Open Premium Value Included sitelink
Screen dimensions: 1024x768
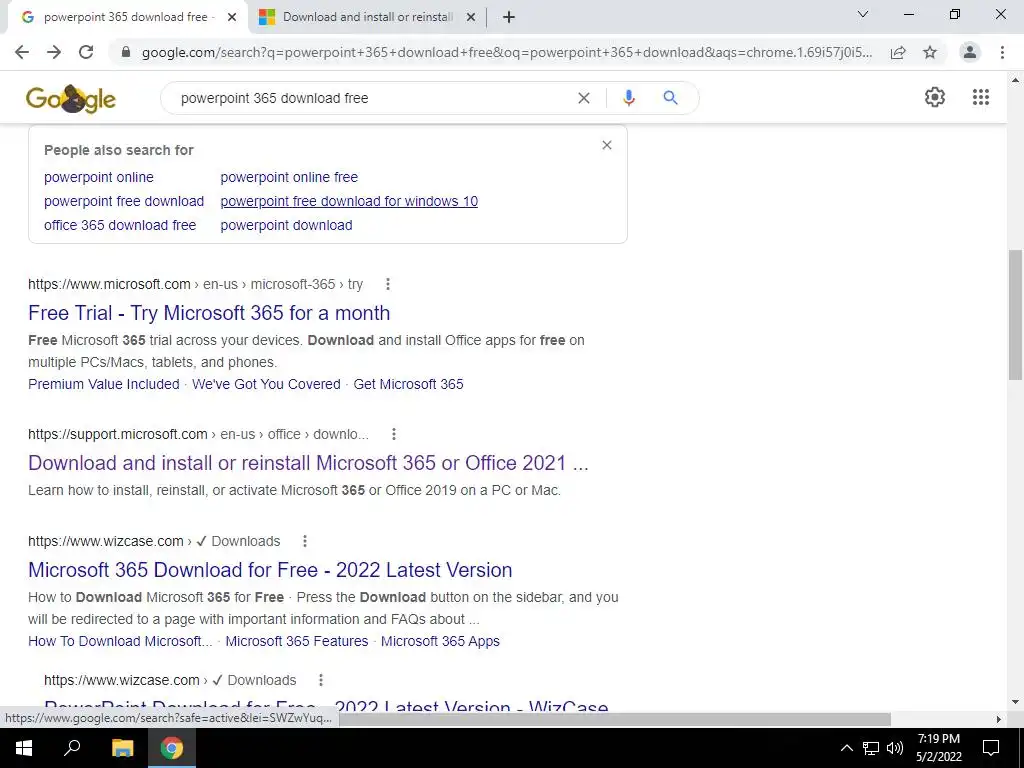(x=104, y=384)
